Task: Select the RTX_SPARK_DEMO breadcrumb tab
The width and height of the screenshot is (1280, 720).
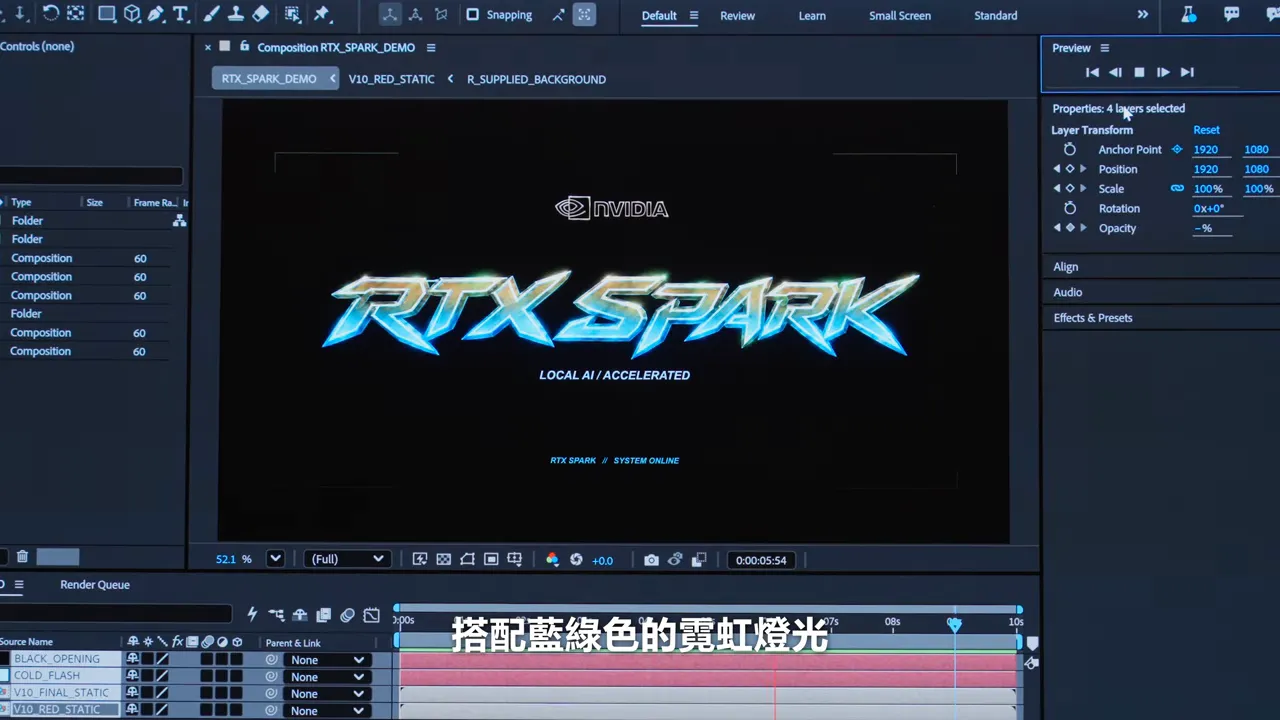Action: pos(269,79)
